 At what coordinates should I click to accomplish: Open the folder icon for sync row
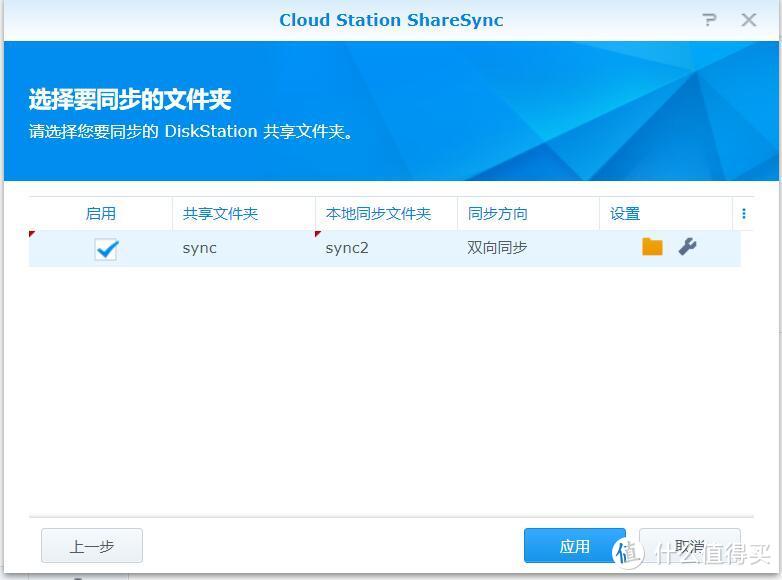coord(652,247)
